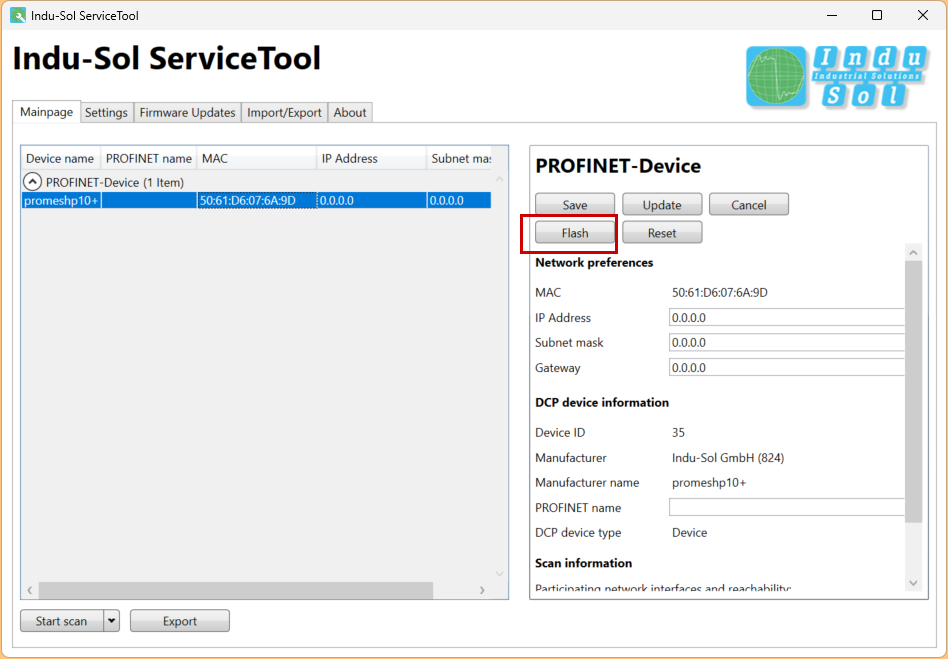
Task: Click the Indu-Sol logo image
Action: click(837, 77)
